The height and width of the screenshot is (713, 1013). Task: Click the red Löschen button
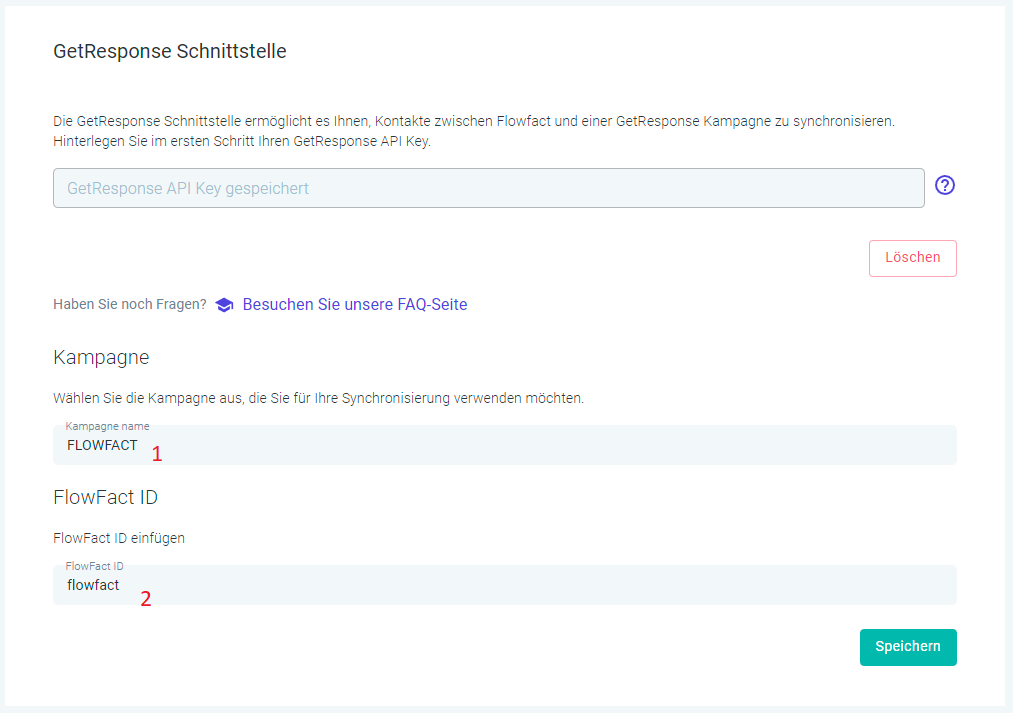pyautogui.click(x=912, y=258)
